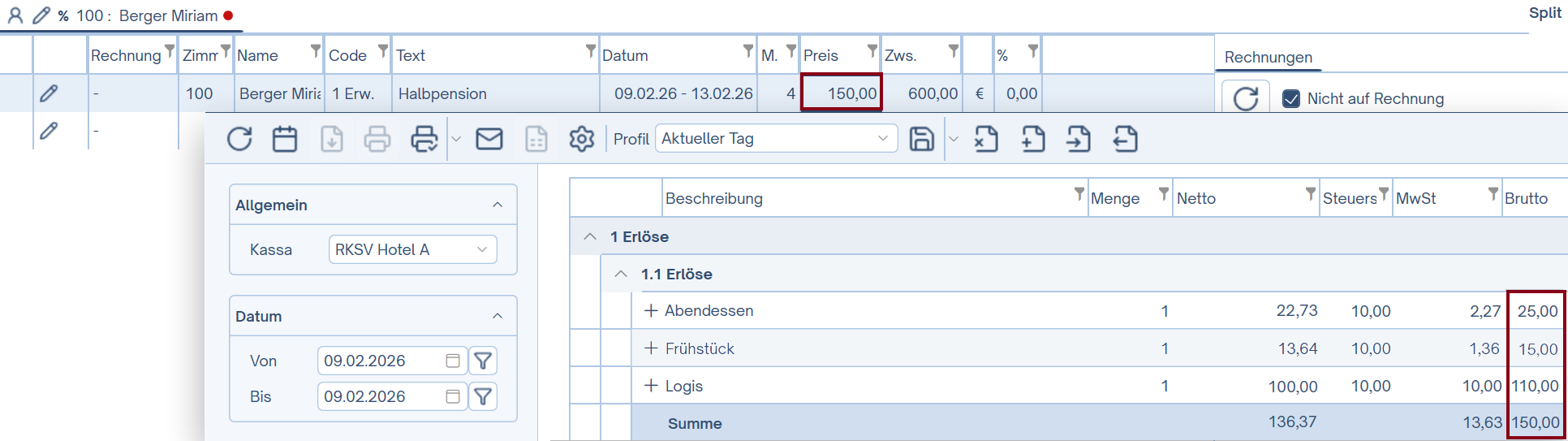
Task: Click the Split link
Action: pyautogui.click(x=1545, y=13)
